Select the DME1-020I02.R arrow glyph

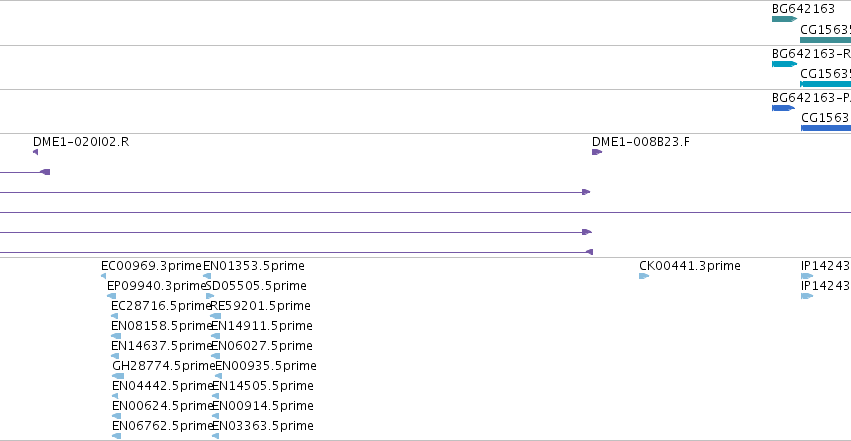coord(36,152)
